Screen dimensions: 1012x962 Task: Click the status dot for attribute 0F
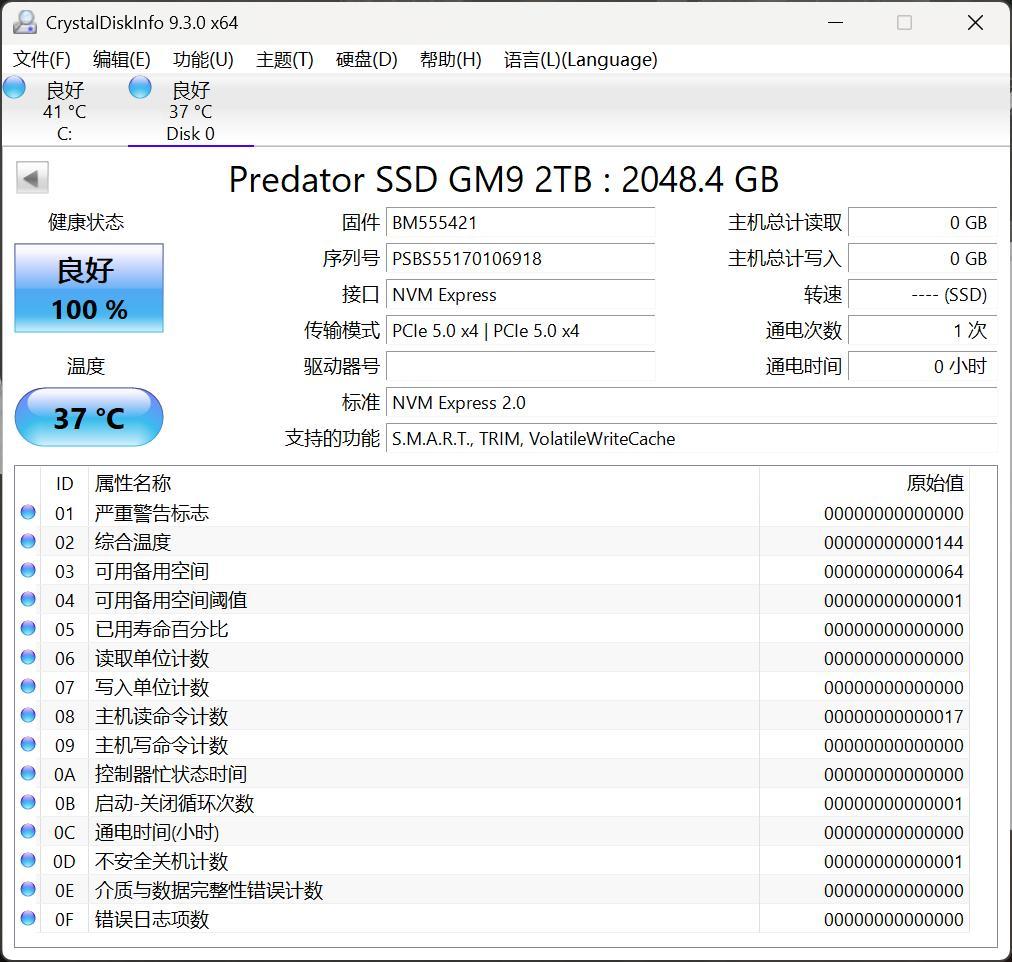[x=28, y=919]
